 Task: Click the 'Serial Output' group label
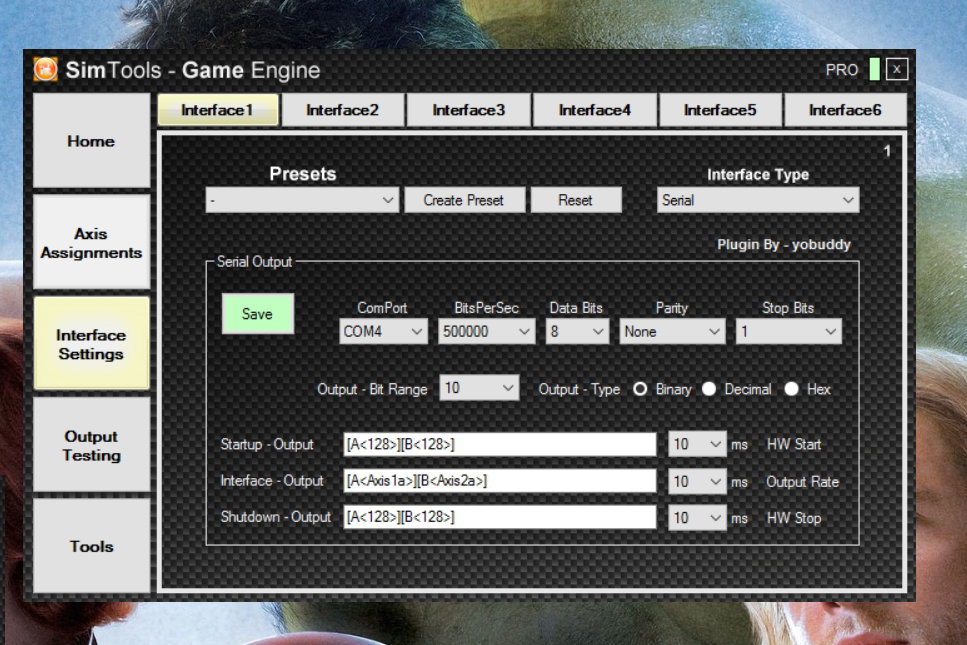[x=254, y=261]
